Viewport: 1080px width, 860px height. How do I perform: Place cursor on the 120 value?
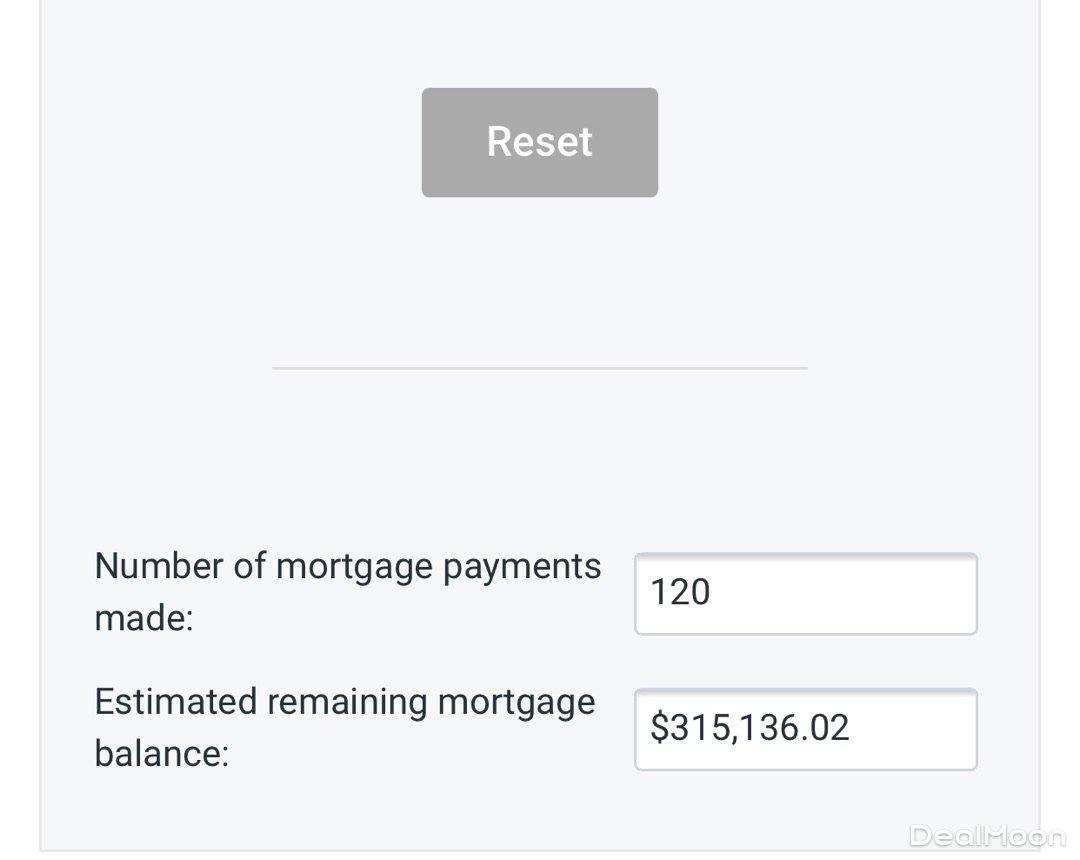pos(680,593)
